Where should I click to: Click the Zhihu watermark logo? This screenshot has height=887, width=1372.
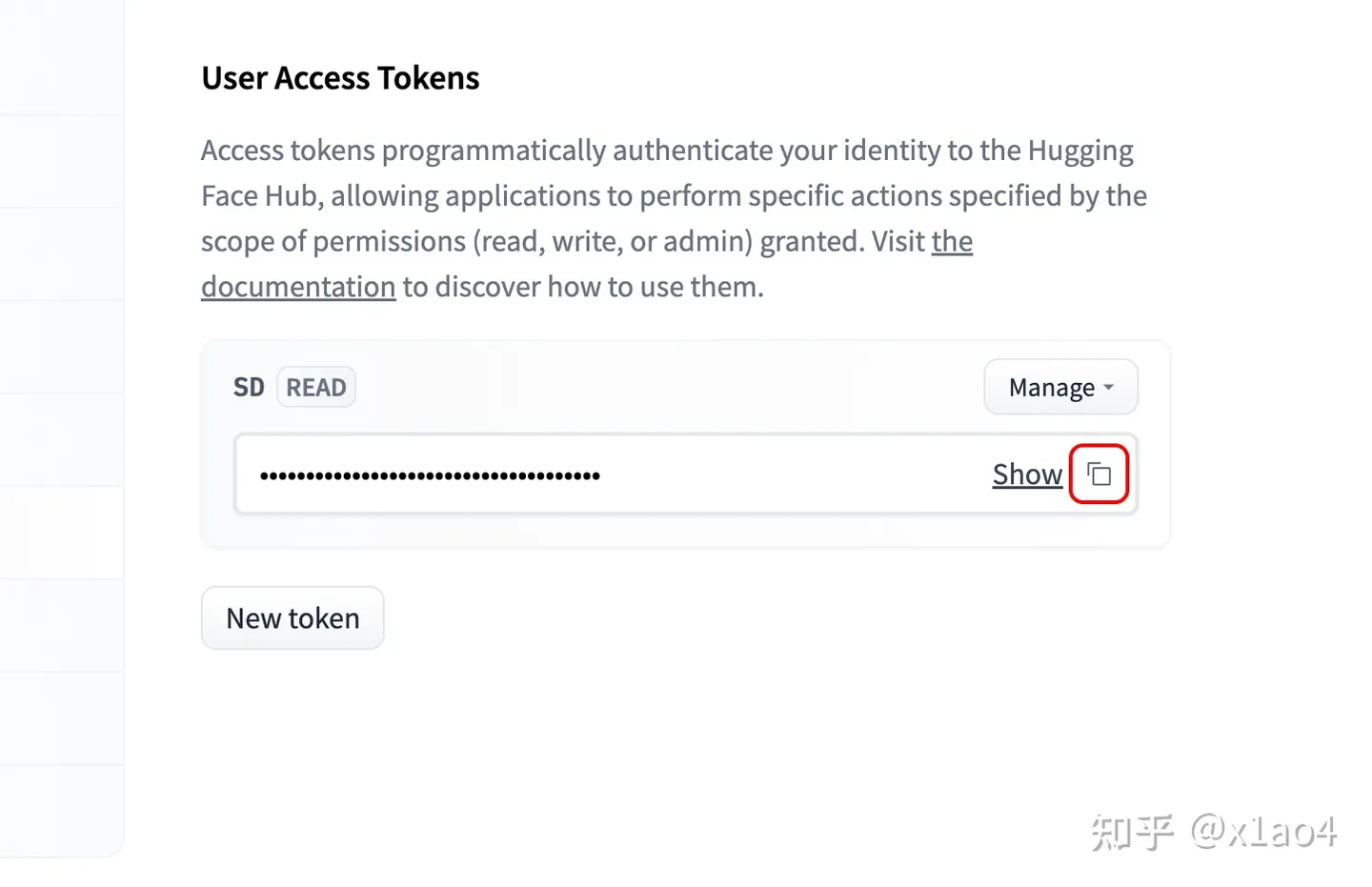pyautogui.click(x=1133, y=832)
